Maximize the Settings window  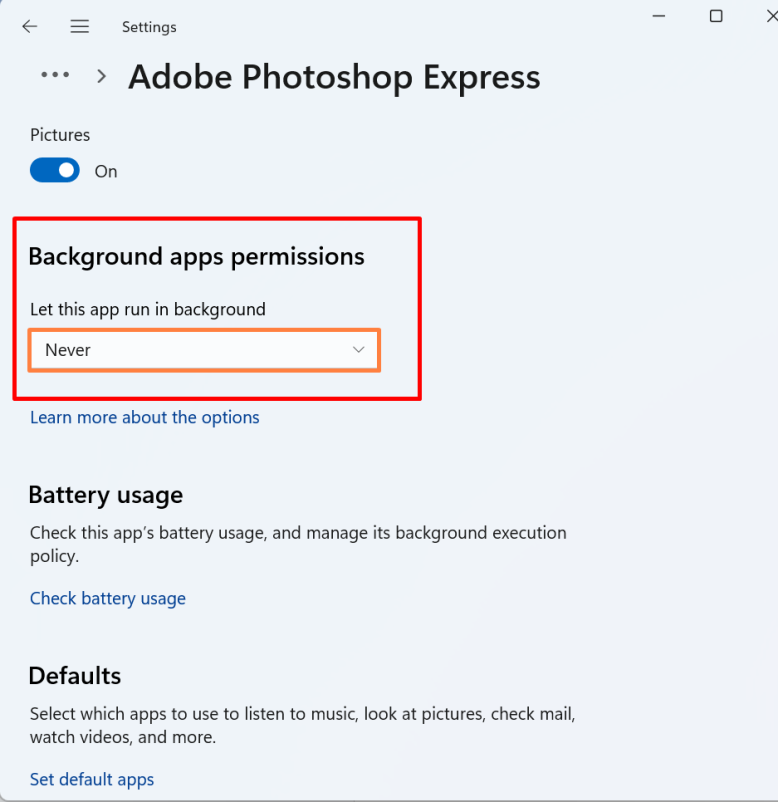coord(716,16)
